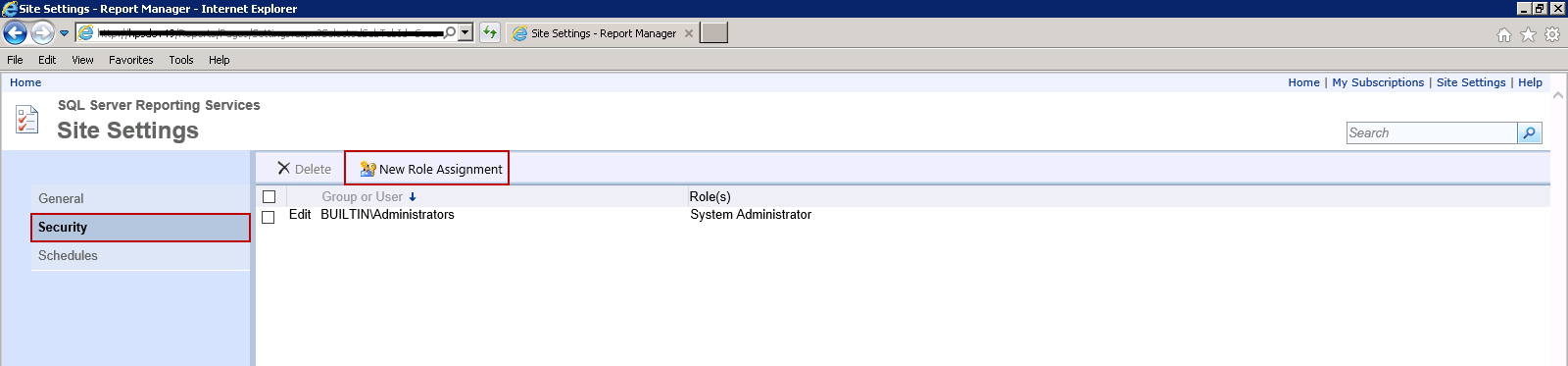Viewport: 1568px width, 366px height.
Task: Click the BUILTIN\Administrators user name
Action: (387, 215)
